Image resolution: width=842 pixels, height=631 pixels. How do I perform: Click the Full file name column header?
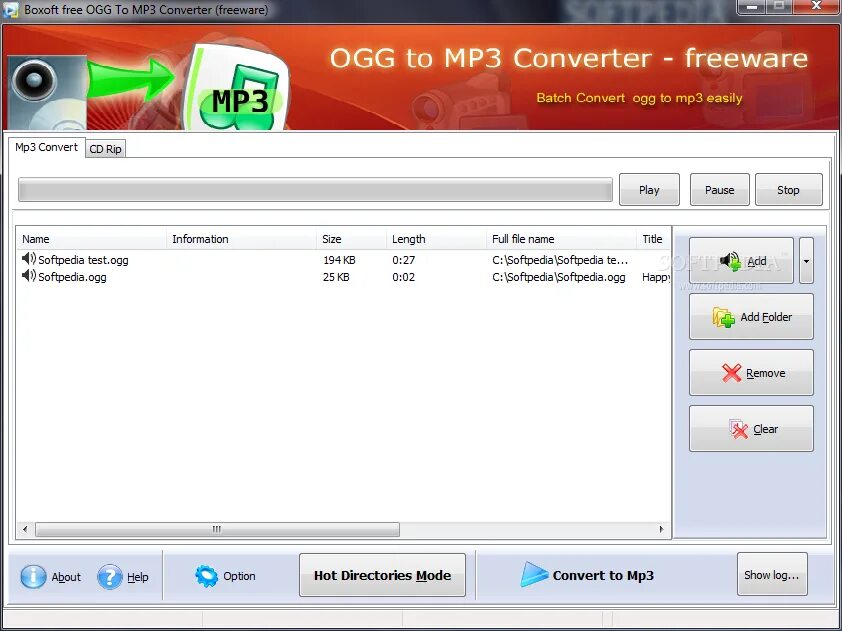(x=561, y=239)
